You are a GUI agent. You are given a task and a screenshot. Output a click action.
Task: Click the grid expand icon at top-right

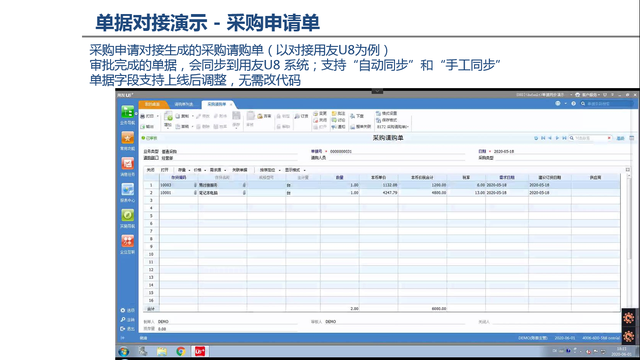[628, 169]
